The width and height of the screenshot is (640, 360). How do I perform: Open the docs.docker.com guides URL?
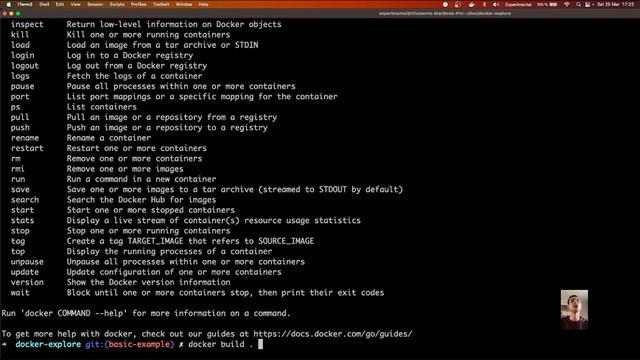(x=333, y=334)
